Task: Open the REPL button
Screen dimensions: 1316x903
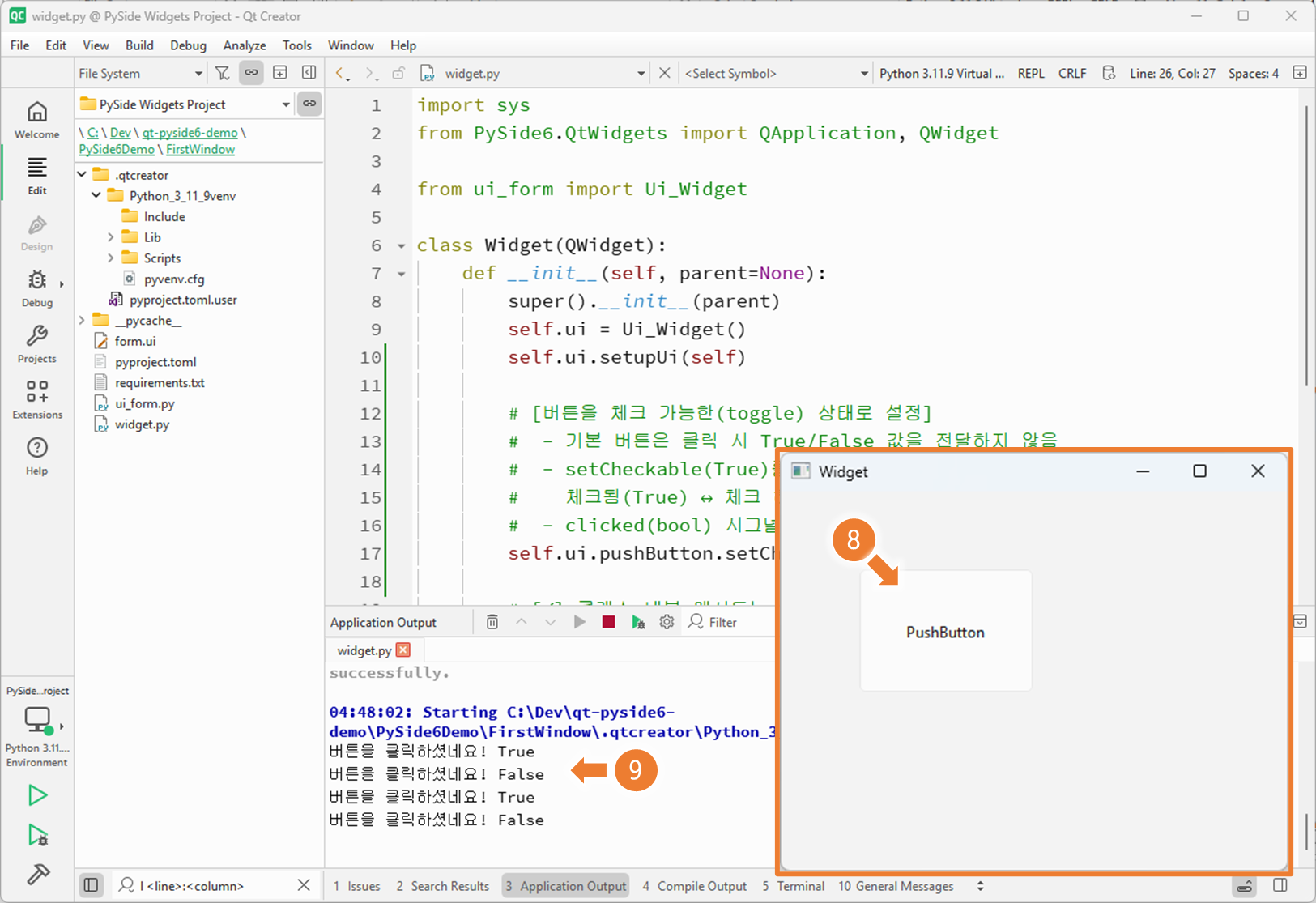Action: pos(1031,73)
